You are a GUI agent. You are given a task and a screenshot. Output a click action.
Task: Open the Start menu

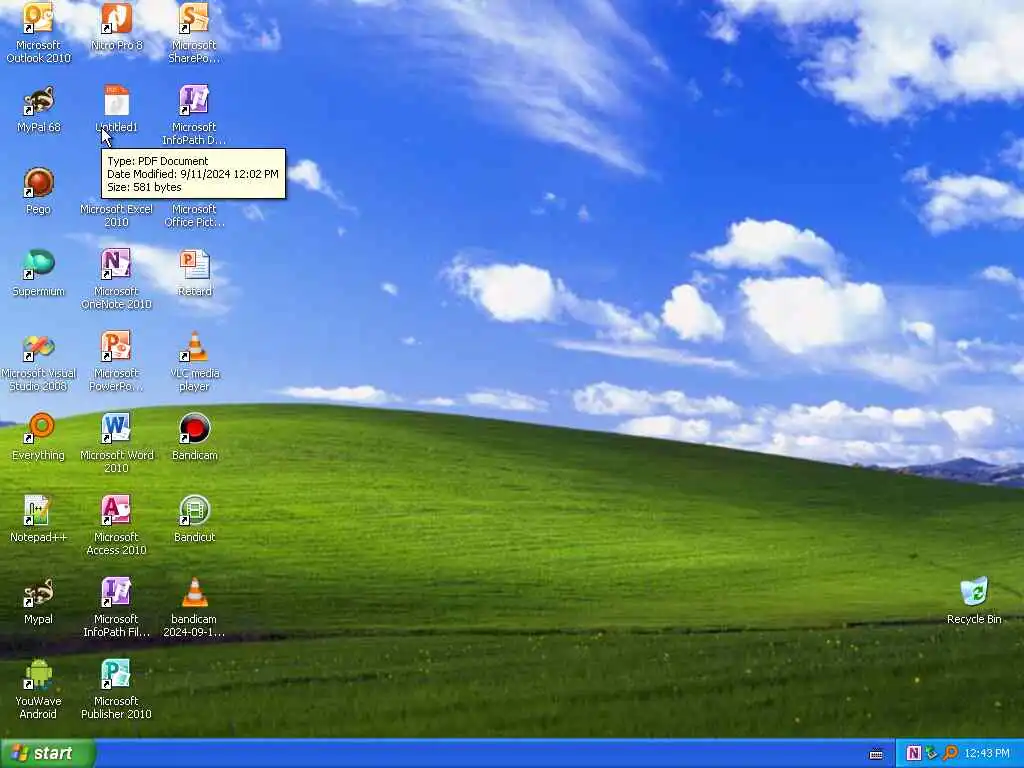tap(48, 753)
